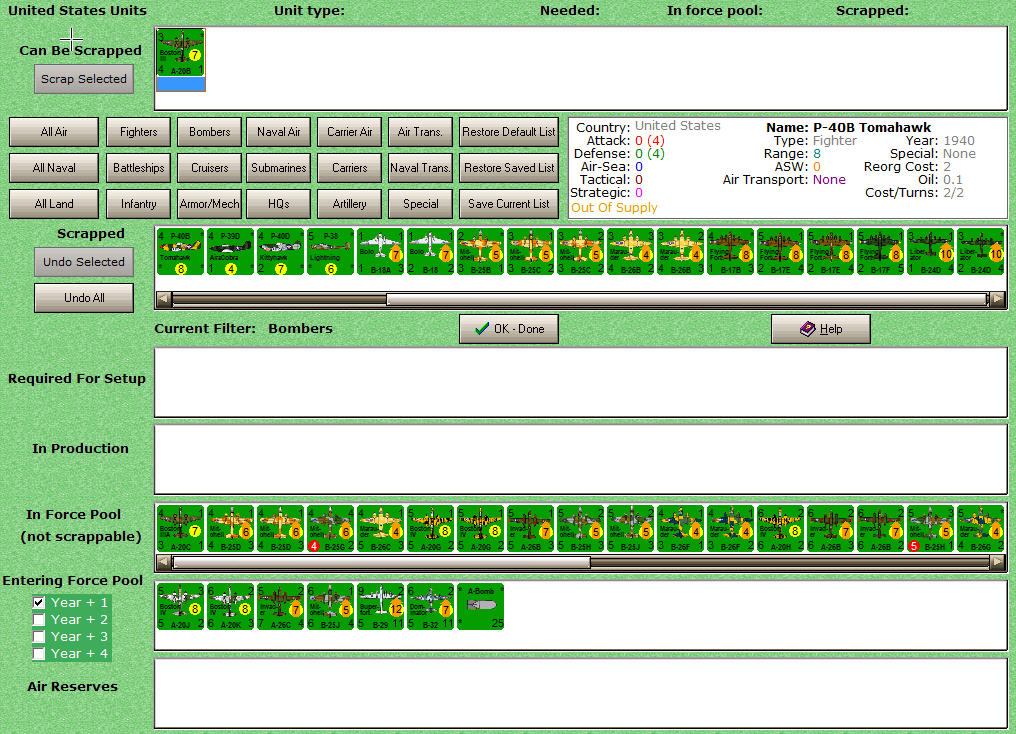
Task: Click the A-20J Boston IV counter
Action: pyautogui.click(x=182, y=606)
